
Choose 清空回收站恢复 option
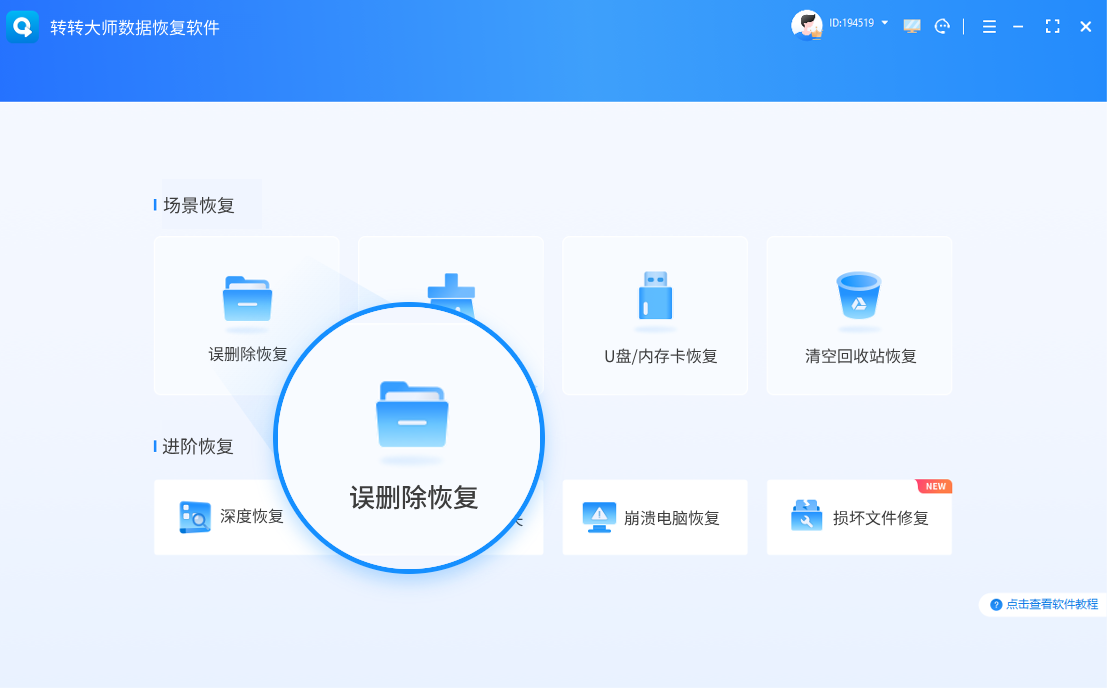point(860,356)
